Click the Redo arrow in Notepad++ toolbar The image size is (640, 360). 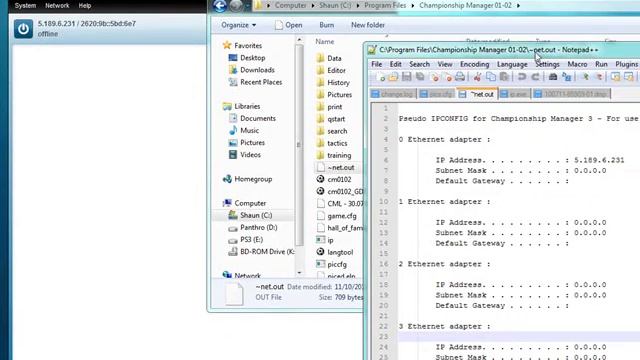coord(536,77)
